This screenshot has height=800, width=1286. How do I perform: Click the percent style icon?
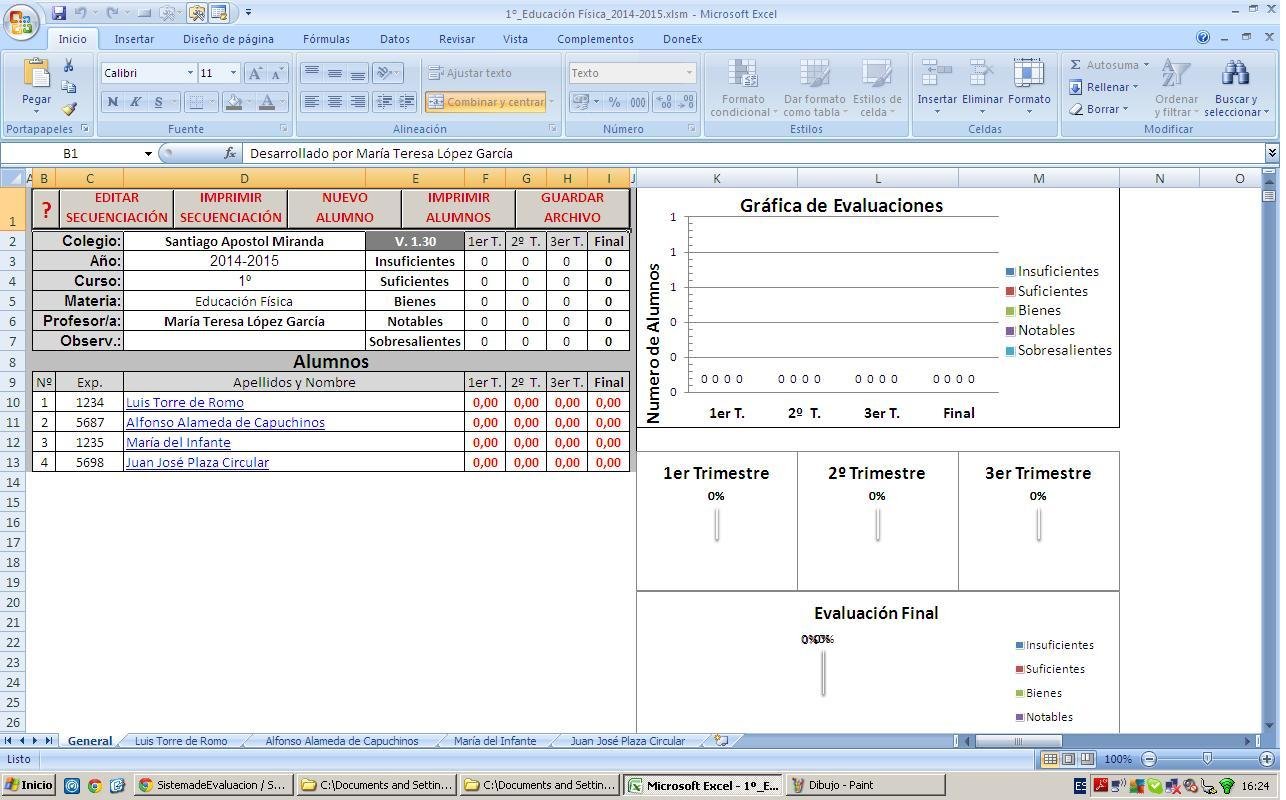(614, 102)
